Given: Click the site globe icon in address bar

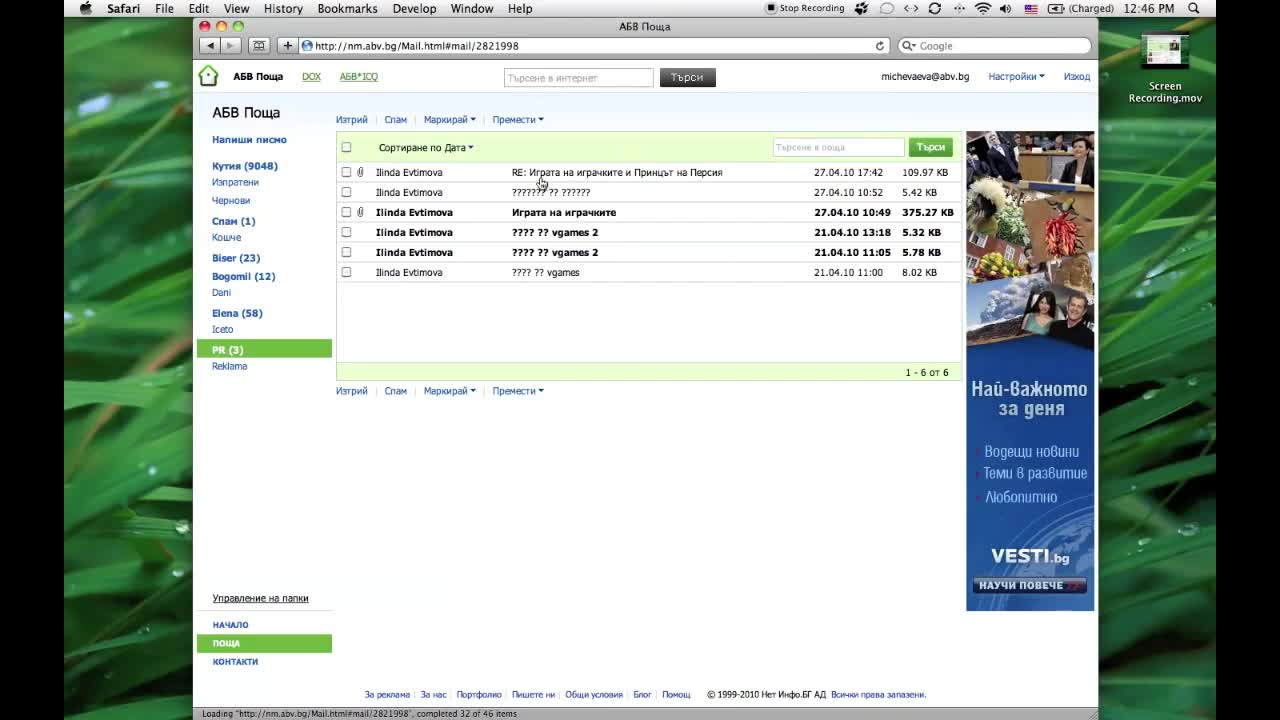Looking at the screenshot, I should click(307, 46).
